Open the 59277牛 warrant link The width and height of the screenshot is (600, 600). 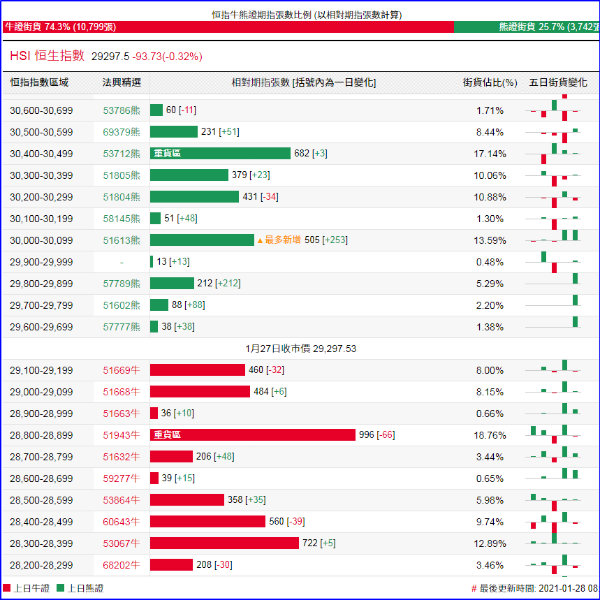(x=121, y=478)
